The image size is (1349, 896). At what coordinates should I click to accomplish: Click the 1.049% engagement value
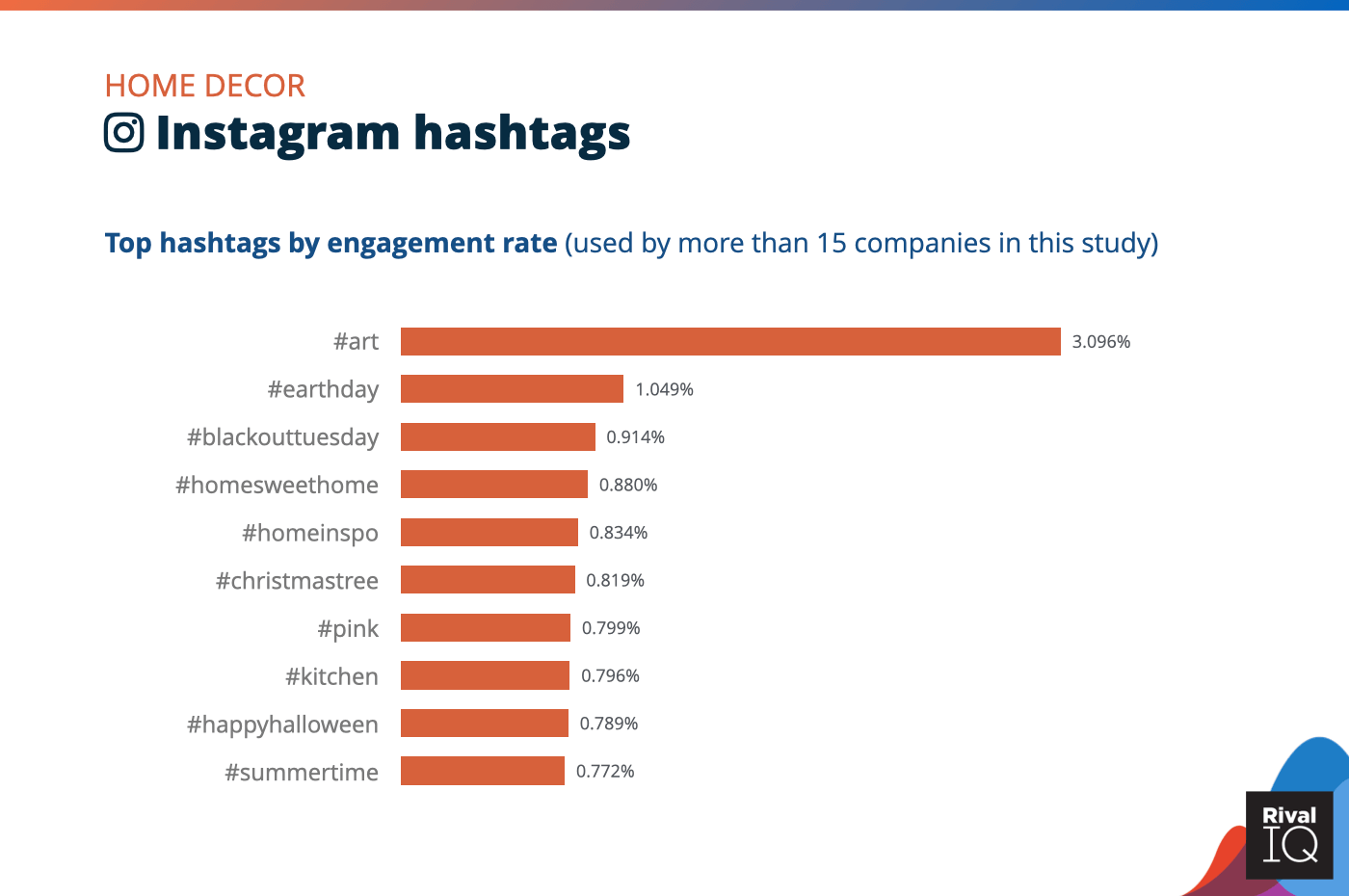[x=664, y=389]
